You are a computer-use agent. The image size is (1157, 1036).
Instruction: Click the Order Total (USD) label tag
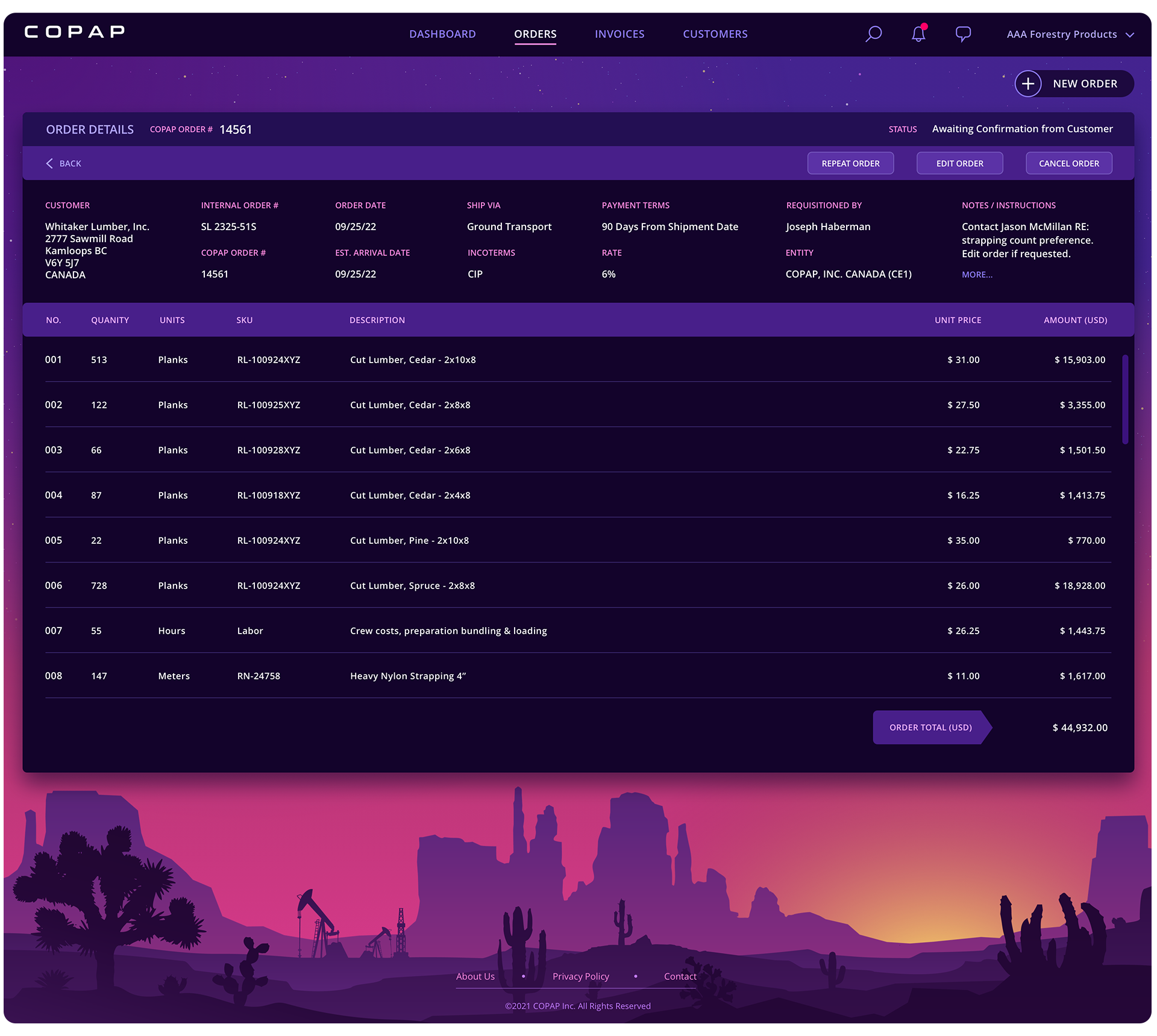coord(931,728)
